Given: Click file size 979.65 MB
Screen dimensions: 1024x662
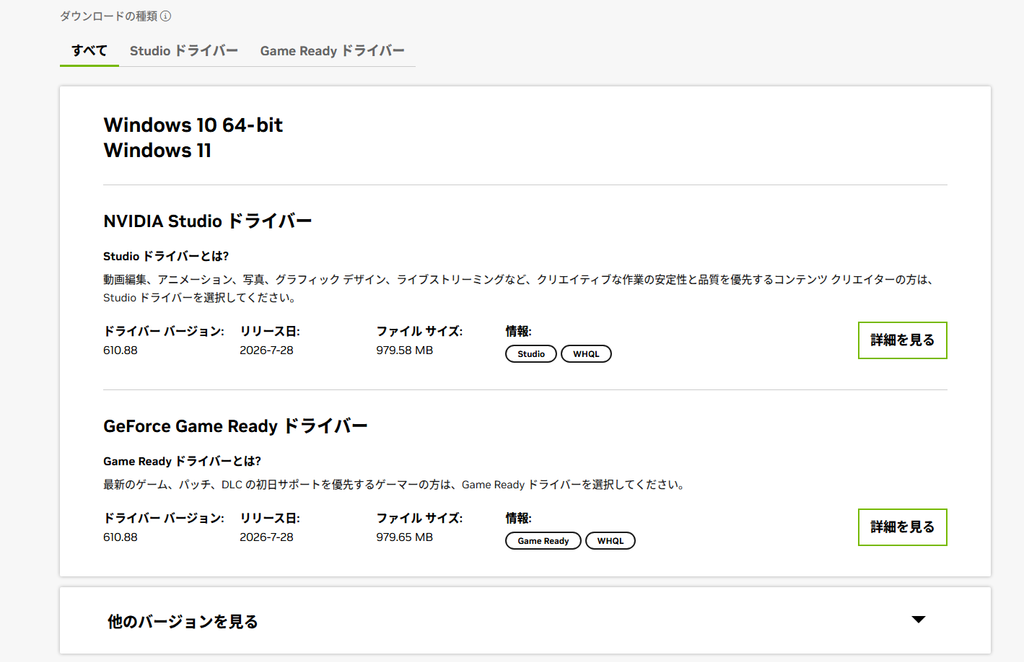Looking at the screenshot, I should coord(404,537).
